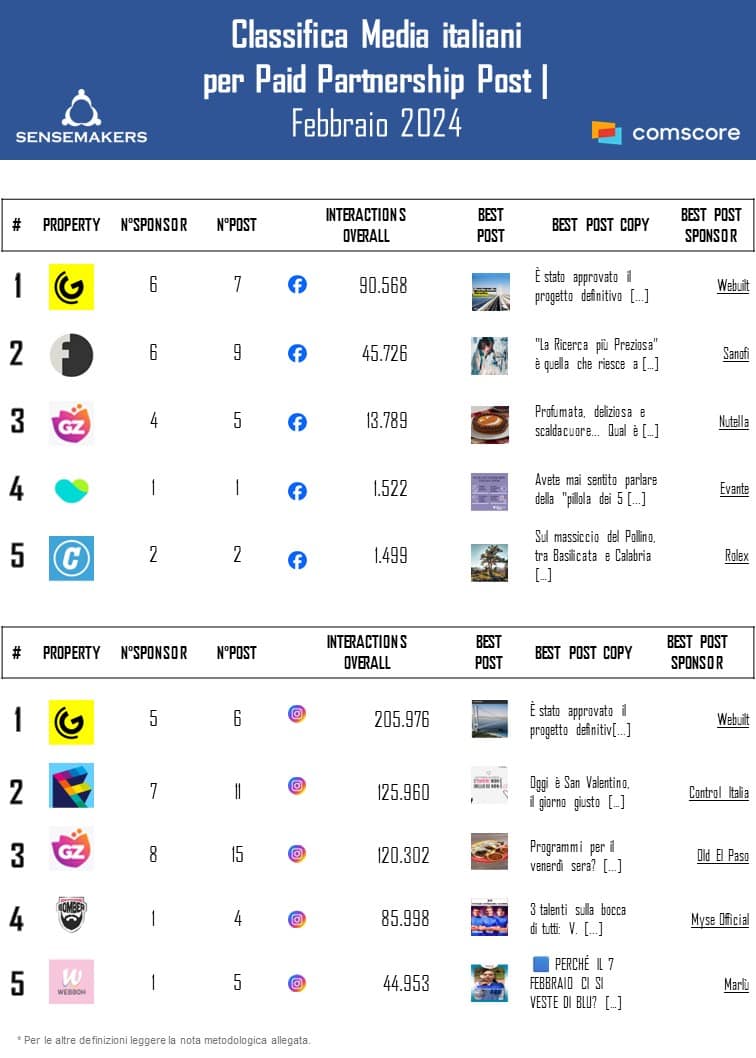Click the pink Webboh logo

[x=71, y=982]
